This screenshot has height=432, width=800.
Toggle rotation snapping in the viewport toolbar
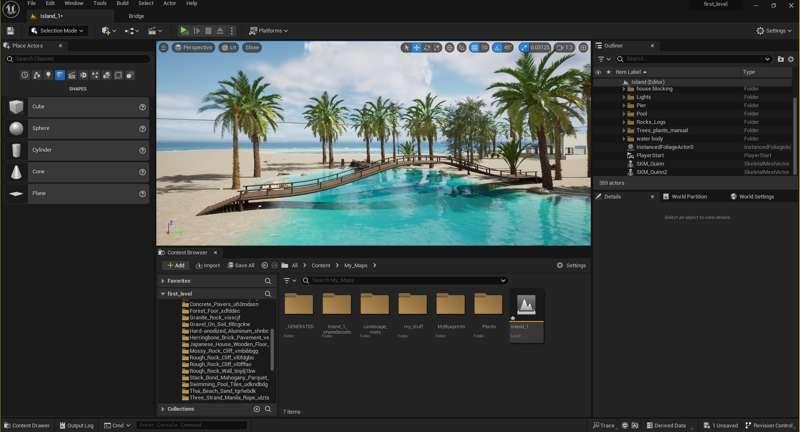pyautogui.click(x=497, y=47)
